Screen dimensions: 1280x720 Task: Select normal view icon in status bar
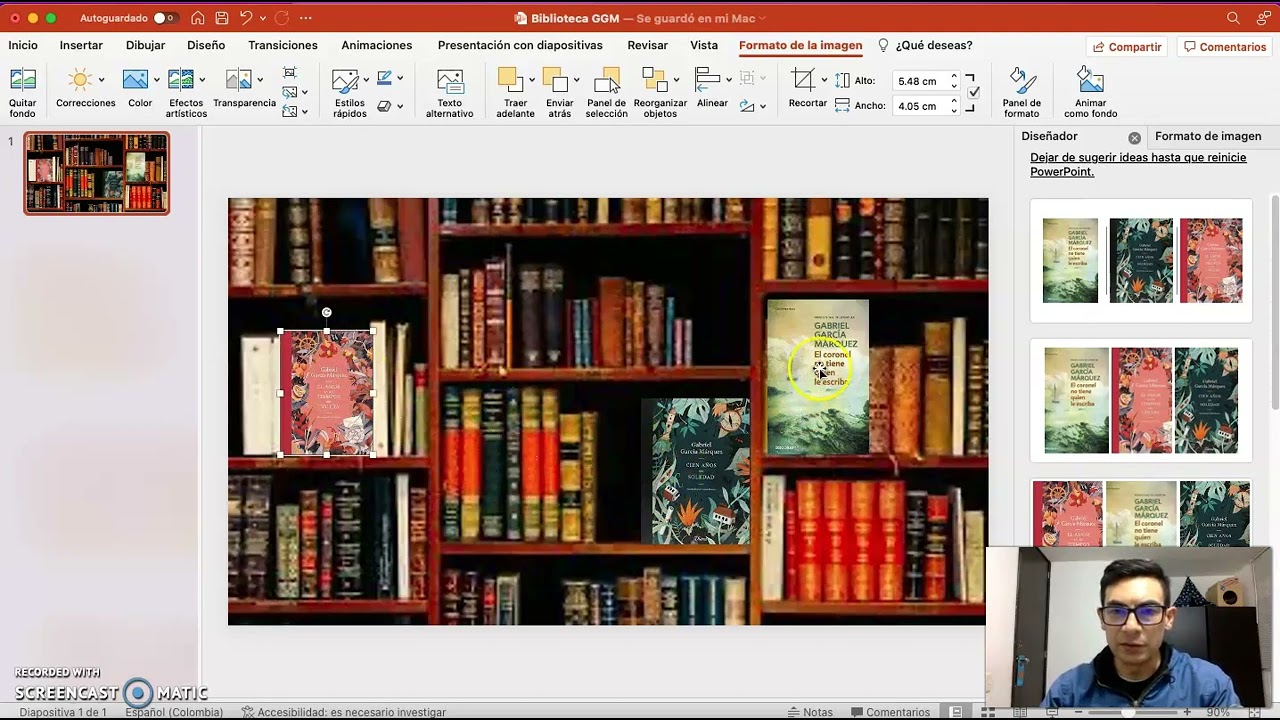[x=956, y=712]
